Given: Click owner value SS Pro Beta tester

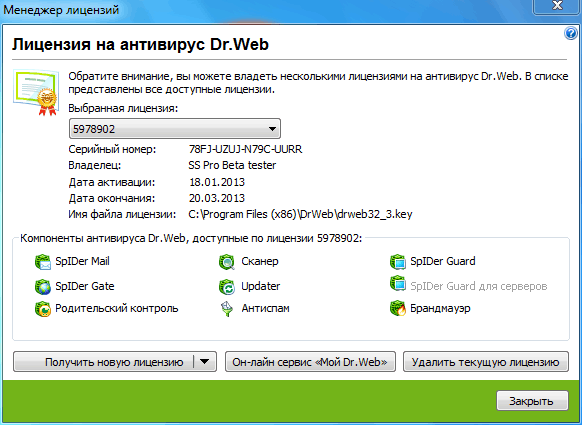Looking at the screenshot, I should [232, 165].
